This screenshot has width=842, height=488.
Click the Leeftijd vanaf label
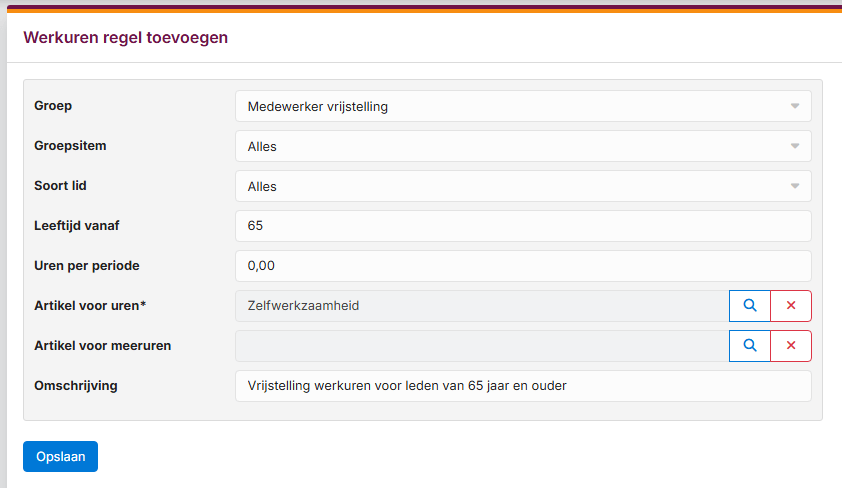[x=77, y=225]
